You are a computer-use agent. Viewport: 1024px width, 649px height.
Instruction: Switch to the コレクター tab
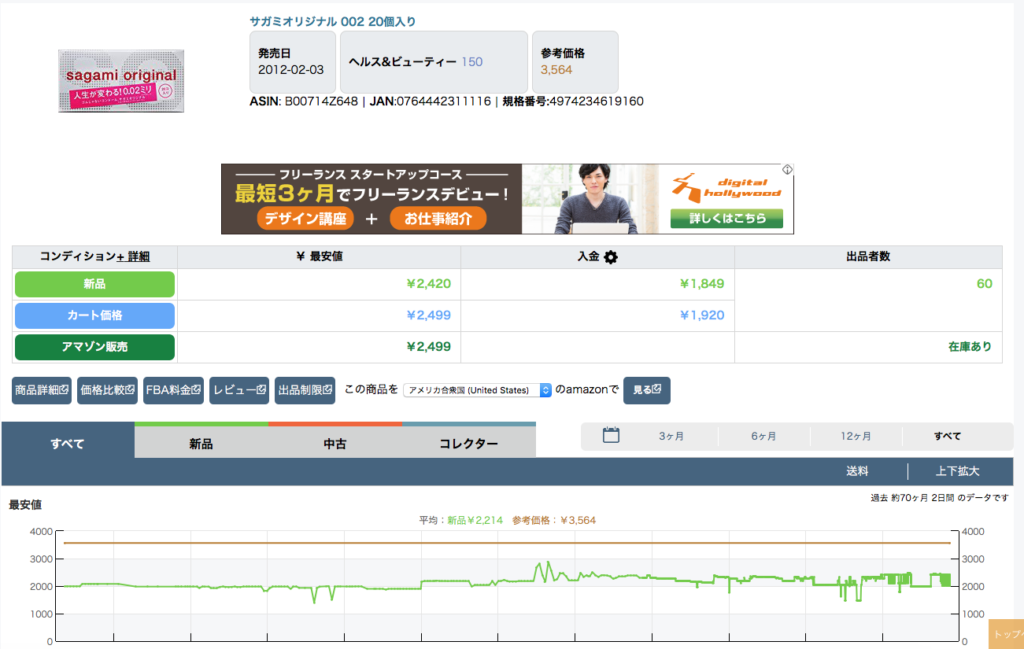click(x=469, y=443)
